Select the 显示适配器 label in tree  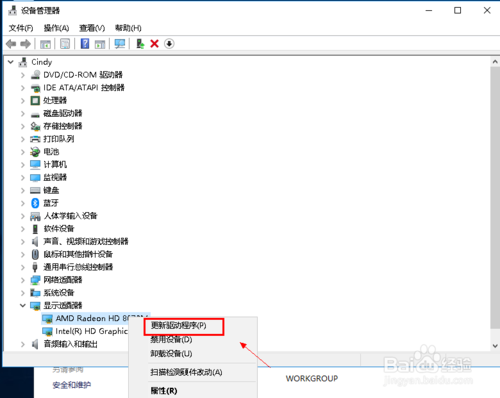pyautogui.click(x=63, y=306)
